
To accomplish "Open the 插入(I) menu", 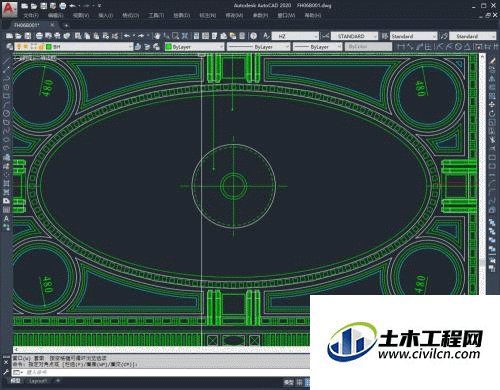I will point(106,15).
